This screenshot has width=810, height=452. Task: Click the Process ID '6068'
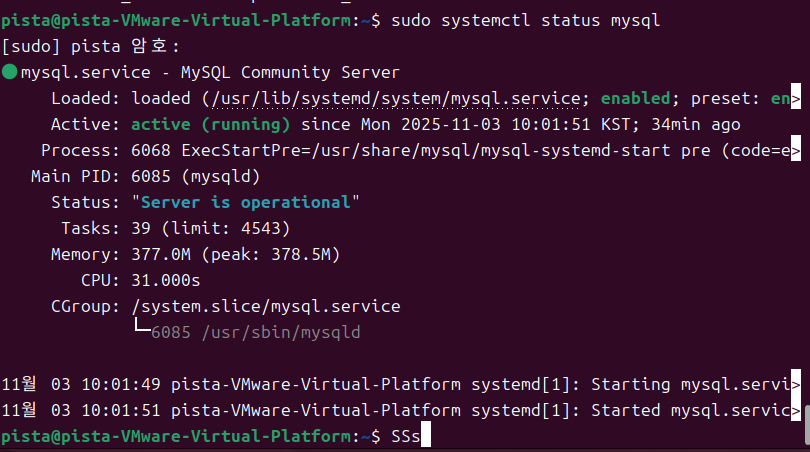[x=150, y=150]
